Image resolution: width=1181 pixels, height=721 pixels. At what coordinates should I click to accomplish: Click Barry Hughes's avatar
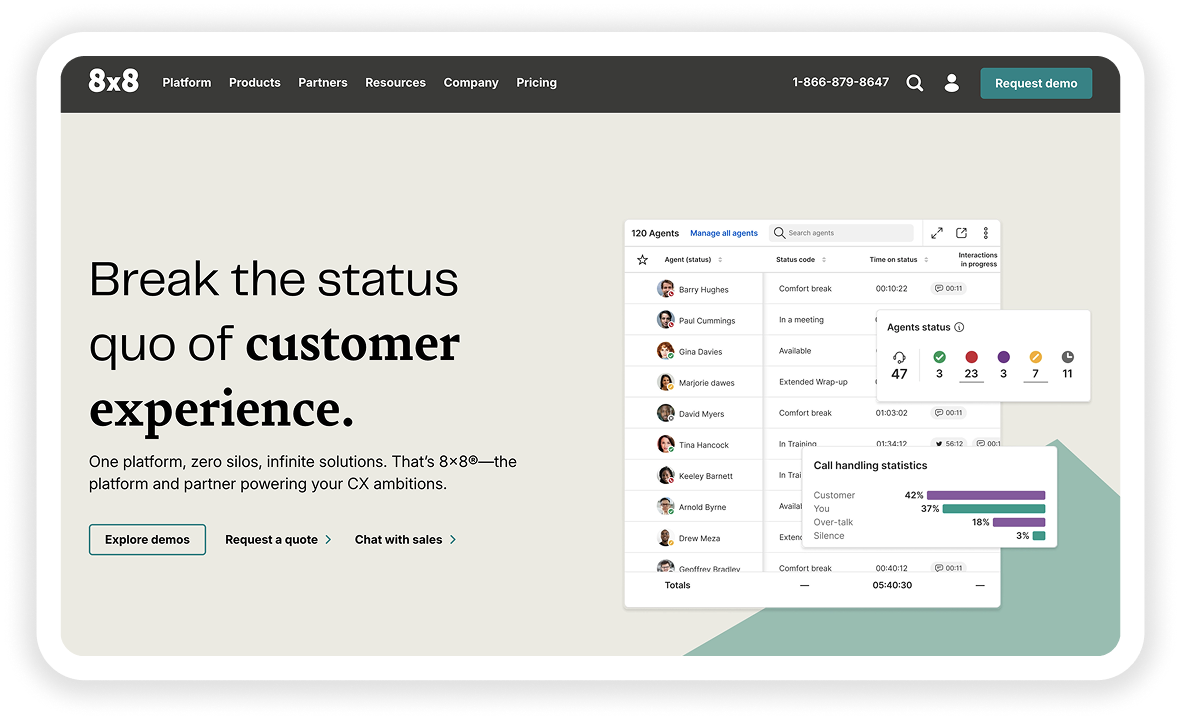pyautogui.click(x=665, y=289)
